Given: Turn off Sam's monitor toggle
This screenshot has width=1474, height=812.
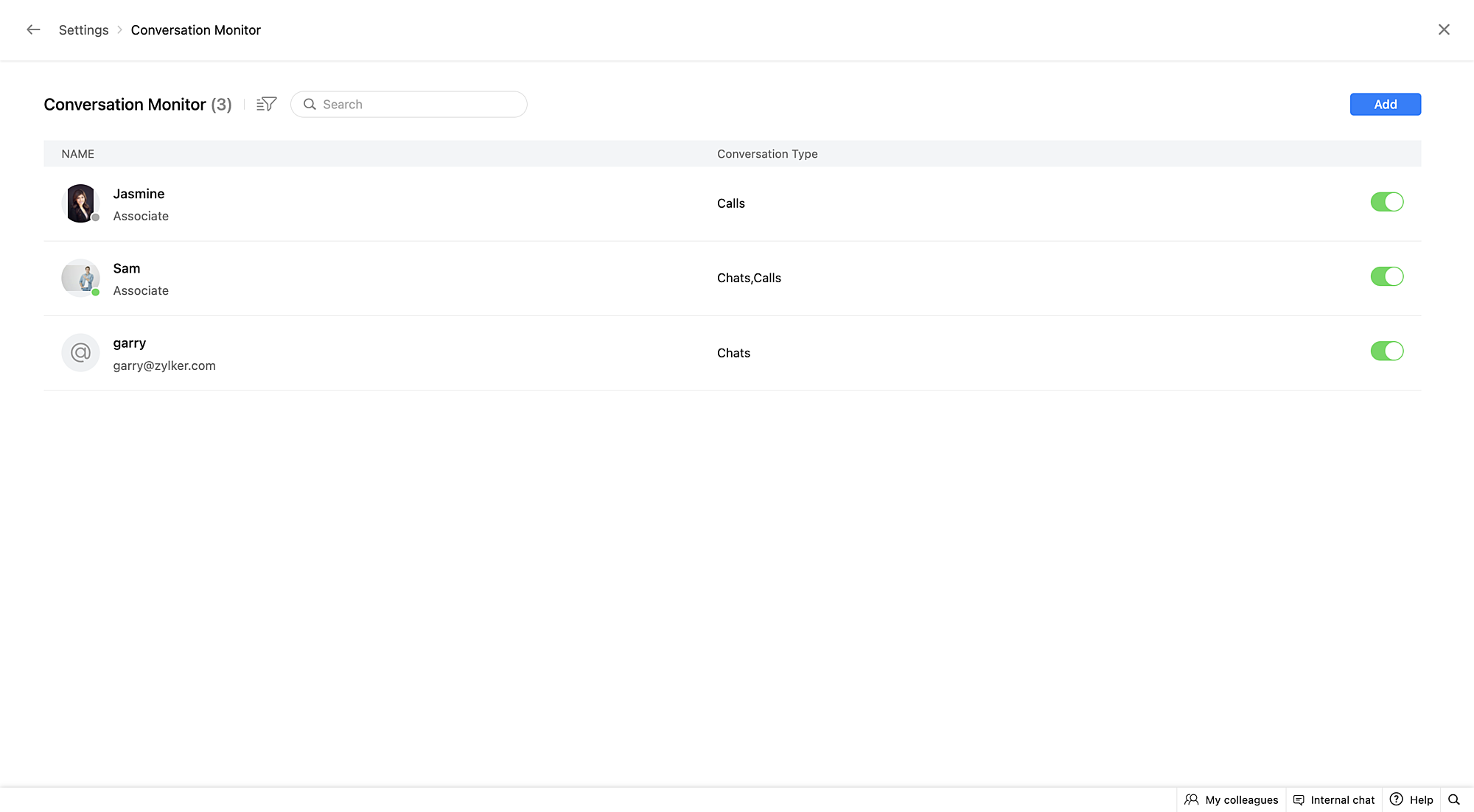Looking at the screenshot, I should pyautogui.click(x=1386, y=276).
